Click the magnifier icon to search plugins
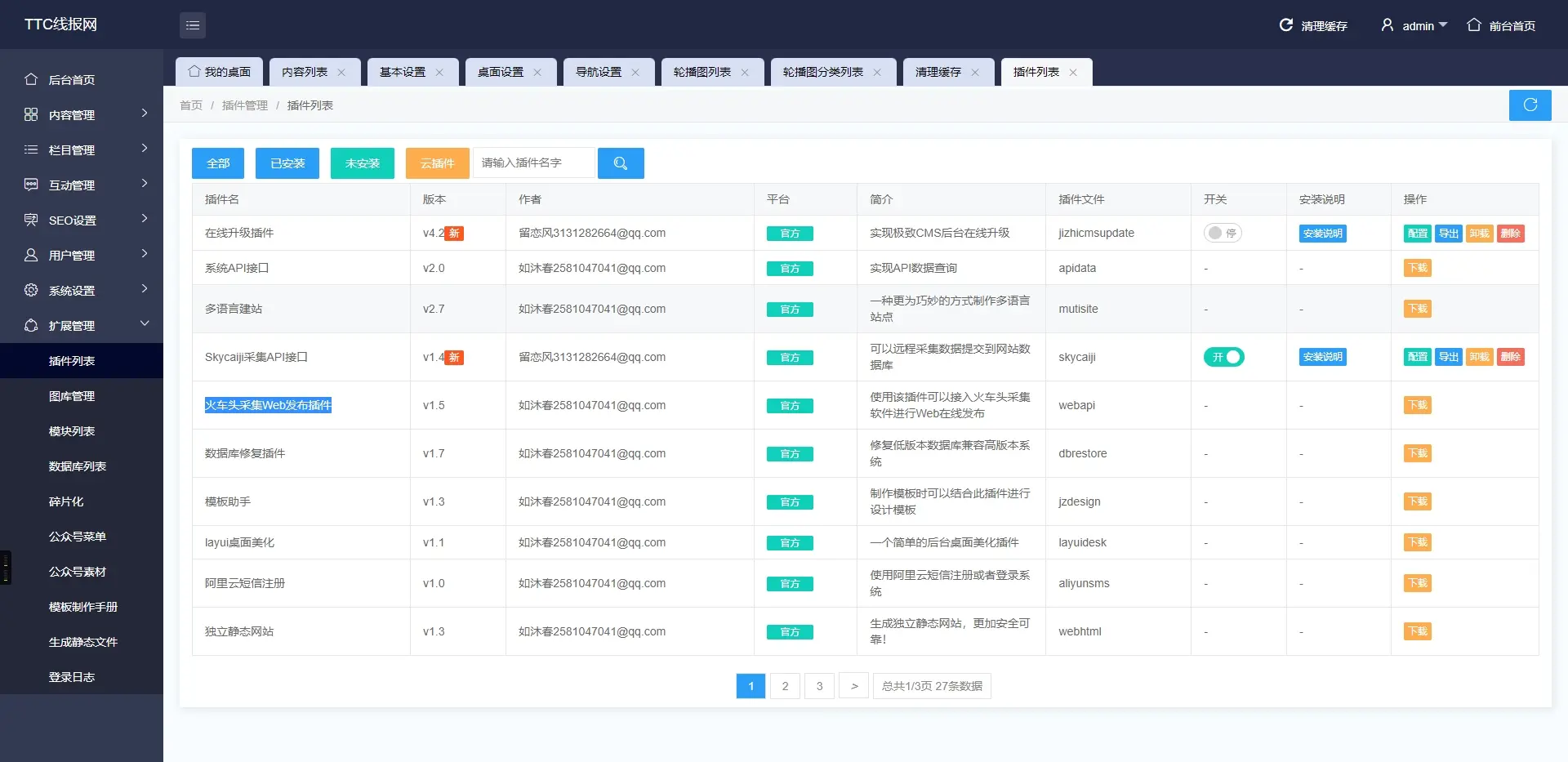This screenshot has width=1568, height=762. pos(621,163)
